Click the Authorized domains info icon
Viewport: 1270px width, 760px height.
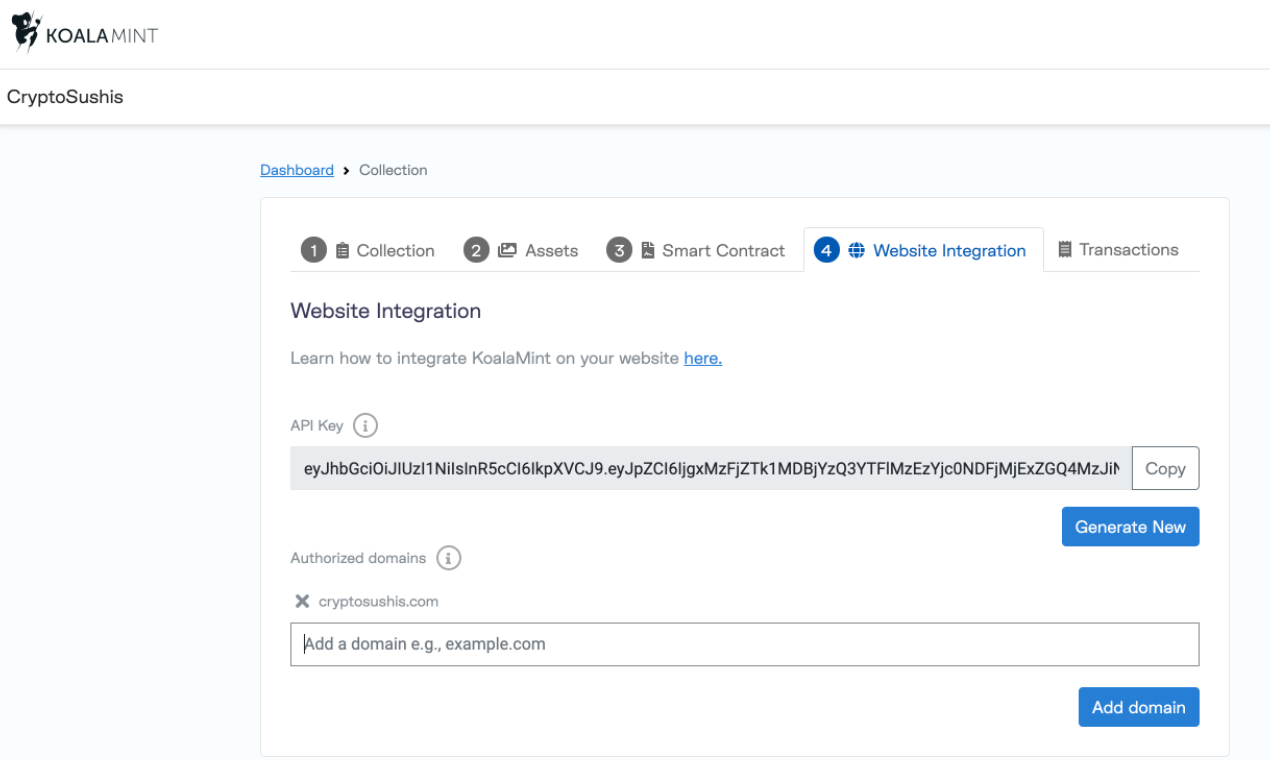point(449,558)
